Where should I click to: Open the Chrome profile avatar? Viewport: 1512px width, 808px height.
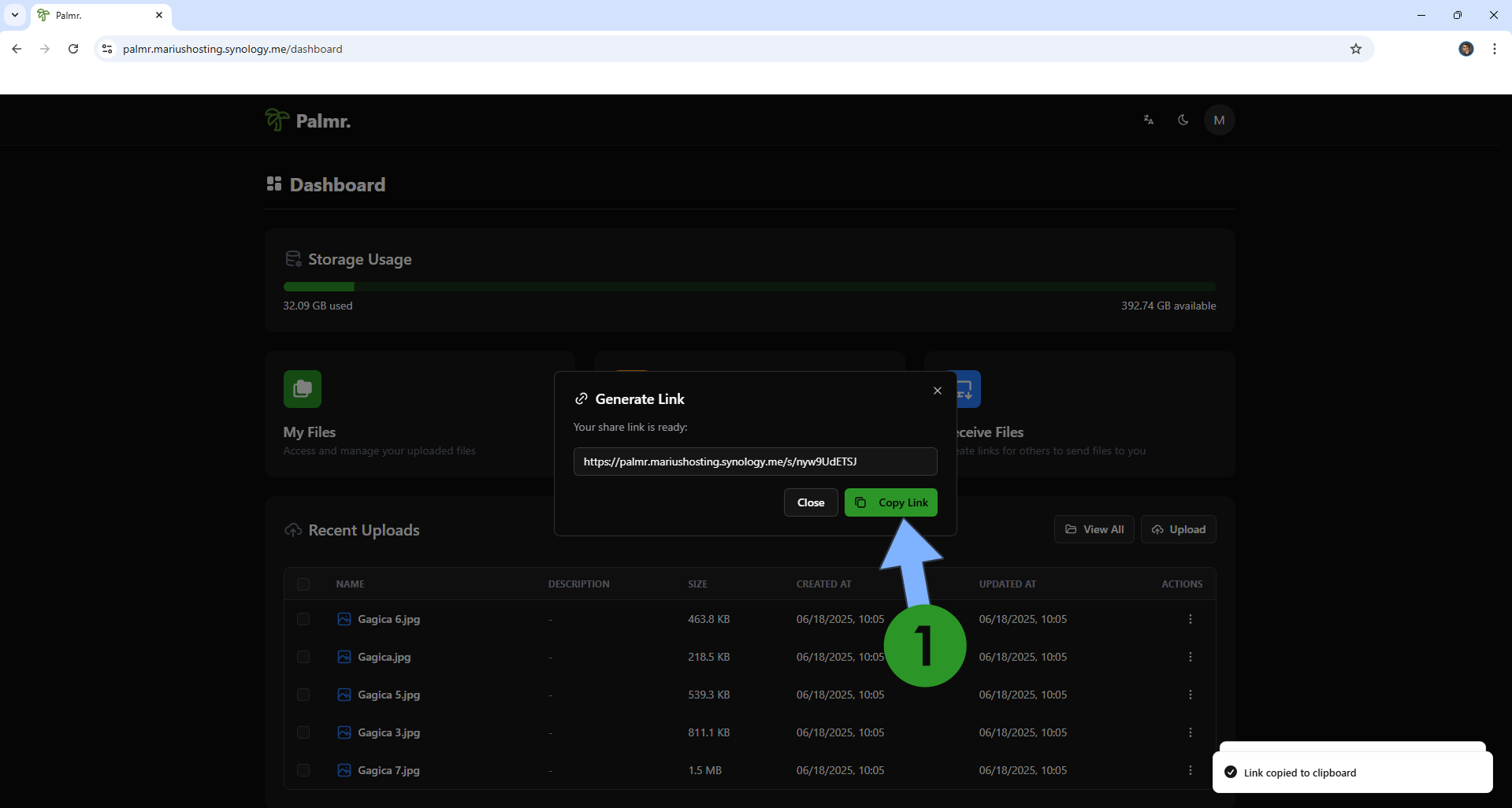click(1466, 49)
